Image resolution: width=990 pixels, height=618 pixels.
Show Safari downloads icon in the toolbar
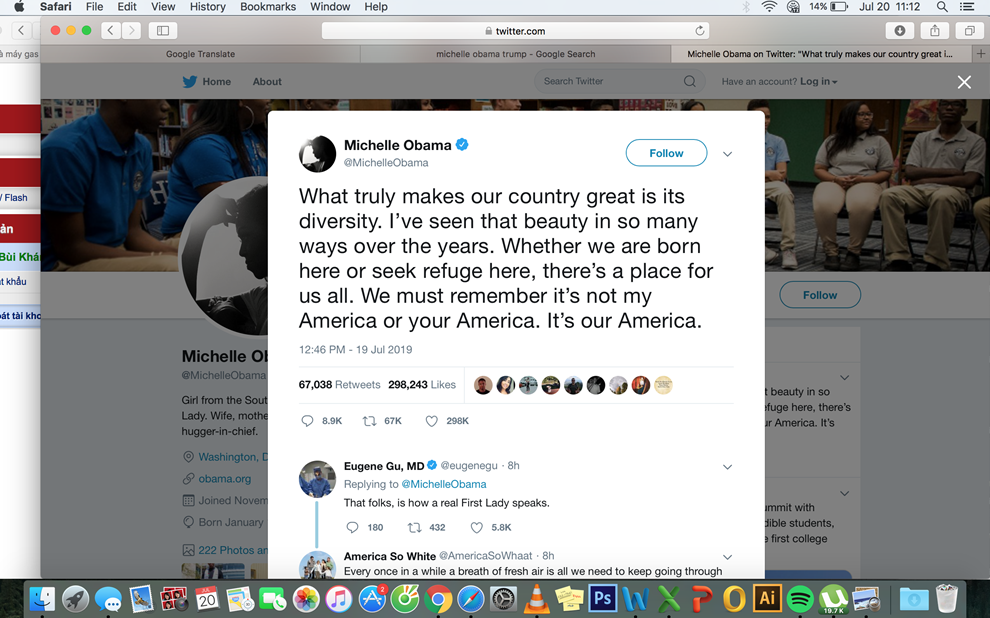point(900,30)
